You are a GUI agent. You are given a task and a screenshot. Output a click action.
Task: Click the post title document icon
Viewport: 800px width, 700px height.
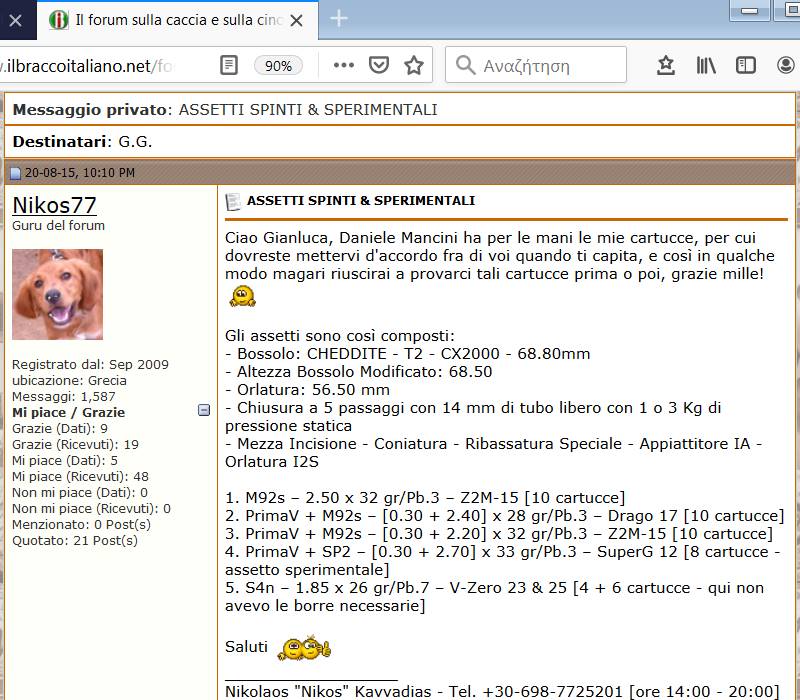pyautogui.click(x=233, y=202)
